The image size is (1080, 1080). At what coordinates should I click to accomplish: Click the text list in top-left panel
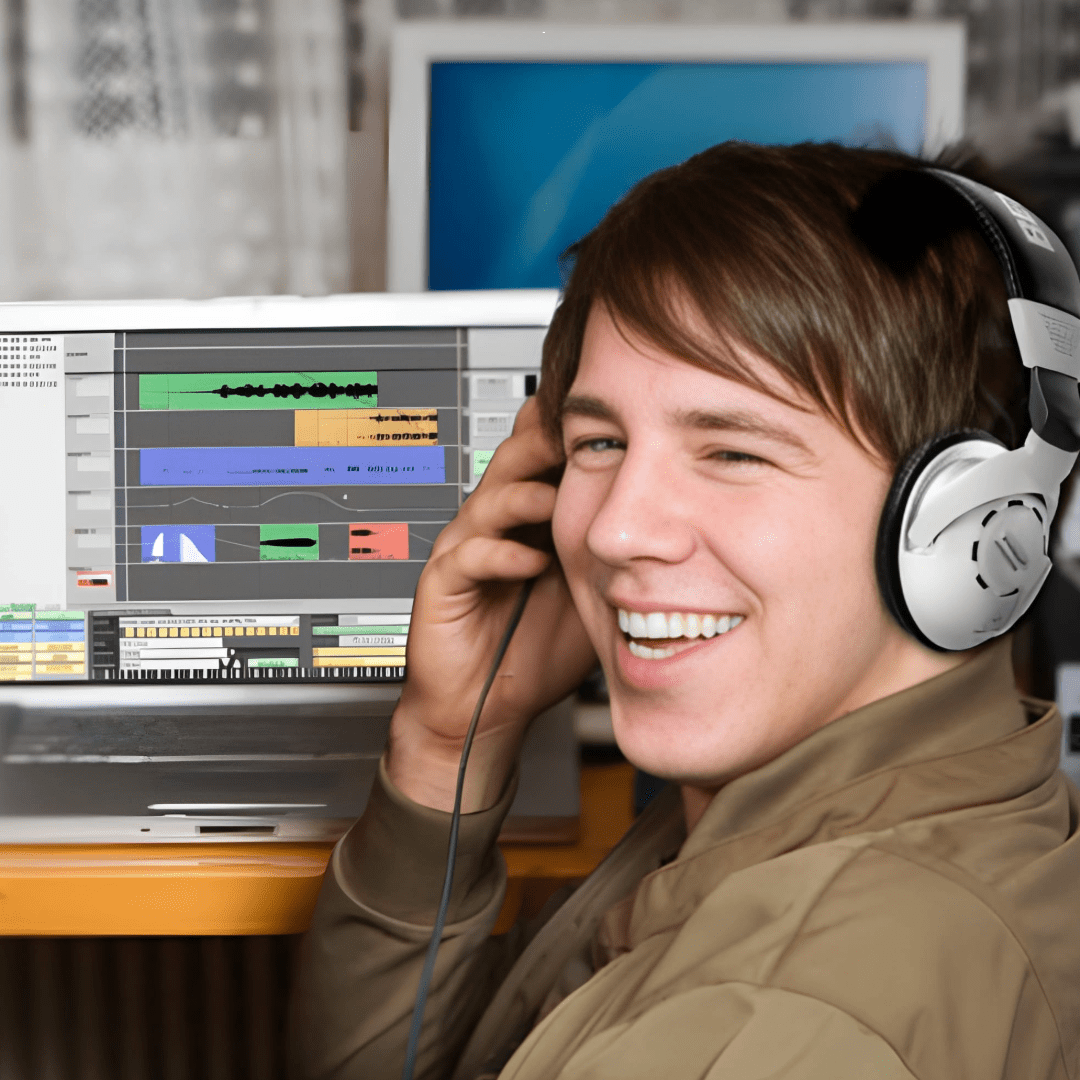click(x=30, y=362)
